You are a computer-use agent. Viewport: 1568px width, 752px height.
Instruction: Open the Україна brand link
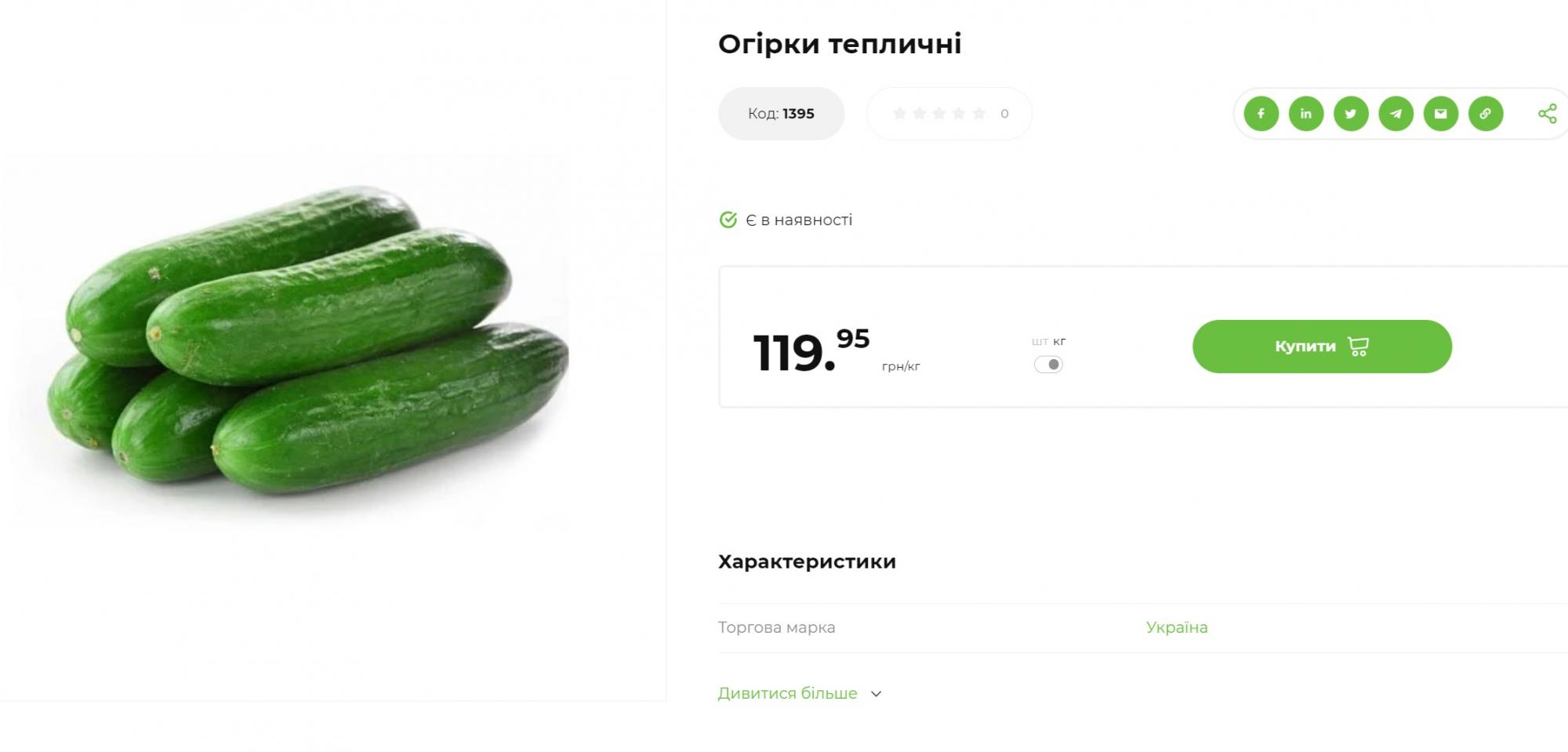click(x=1176, y=627)
